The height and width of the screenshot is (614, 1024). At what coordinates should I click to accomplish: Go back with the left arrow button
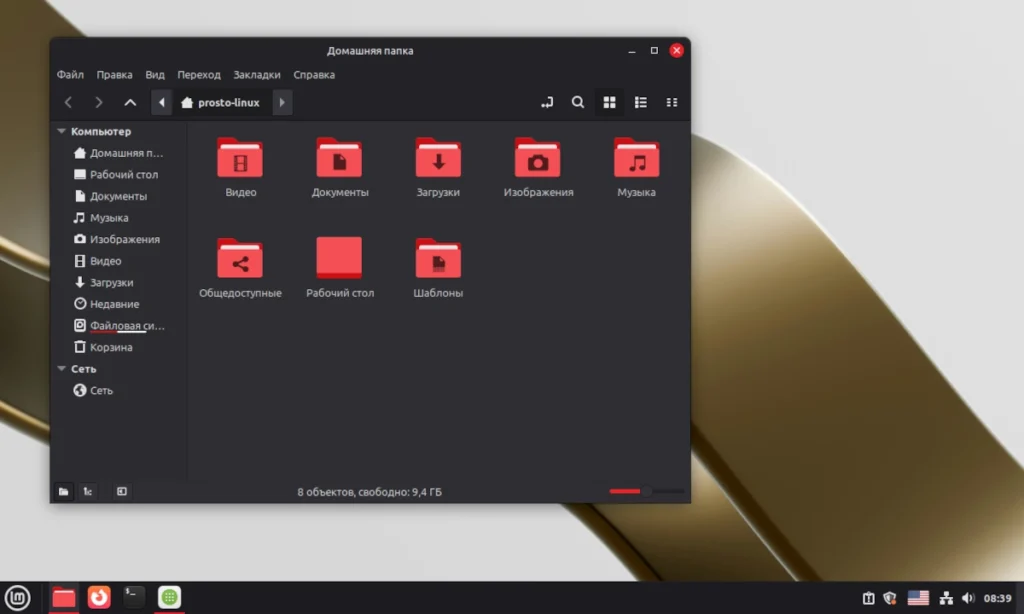pyautogui.click(x=68, y=103)
